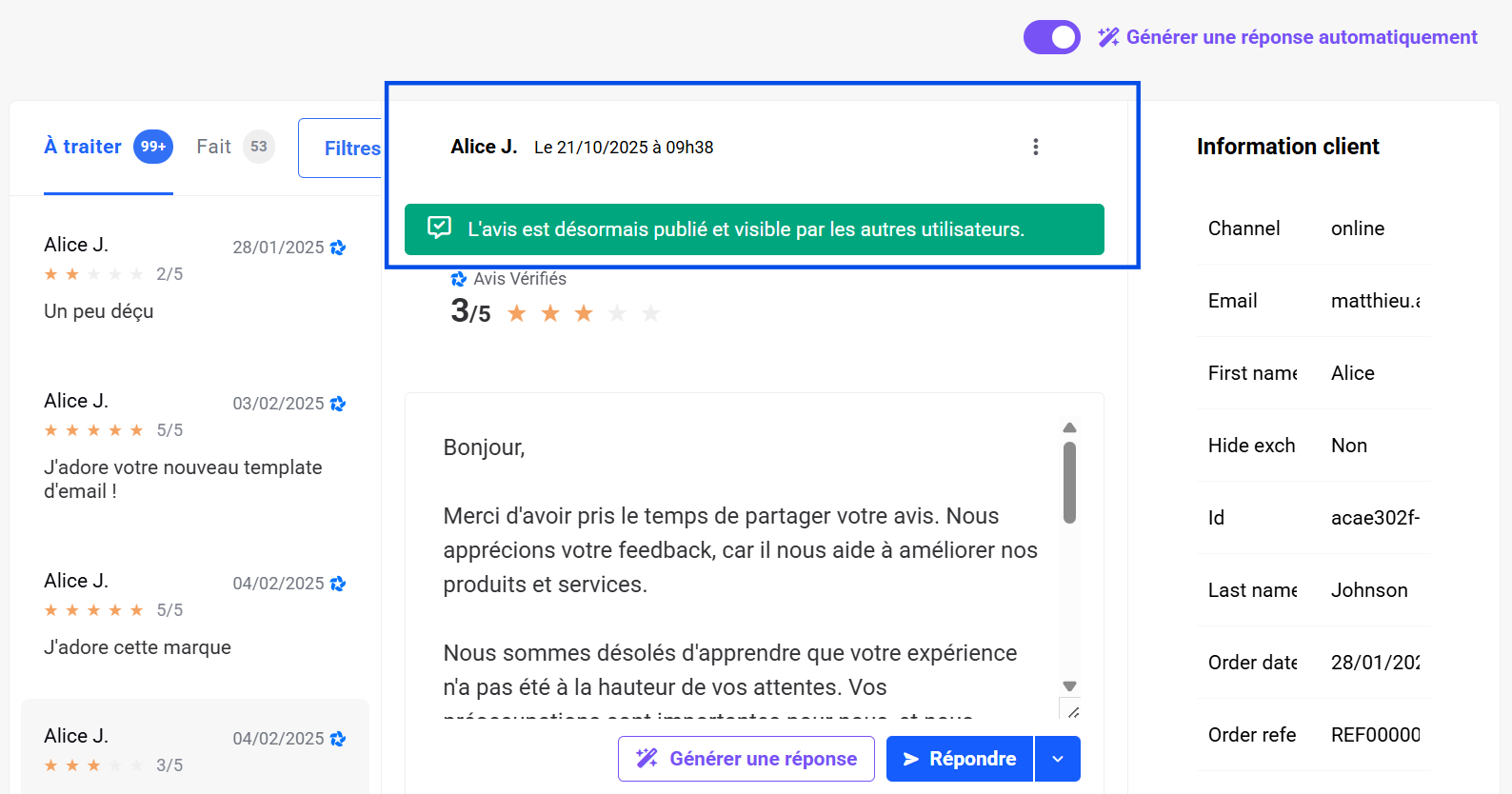The height and width of the screenshot is (794, 1512).
Task: Expand the Répondre dropdown arrow
Action: pos(1058,759)
